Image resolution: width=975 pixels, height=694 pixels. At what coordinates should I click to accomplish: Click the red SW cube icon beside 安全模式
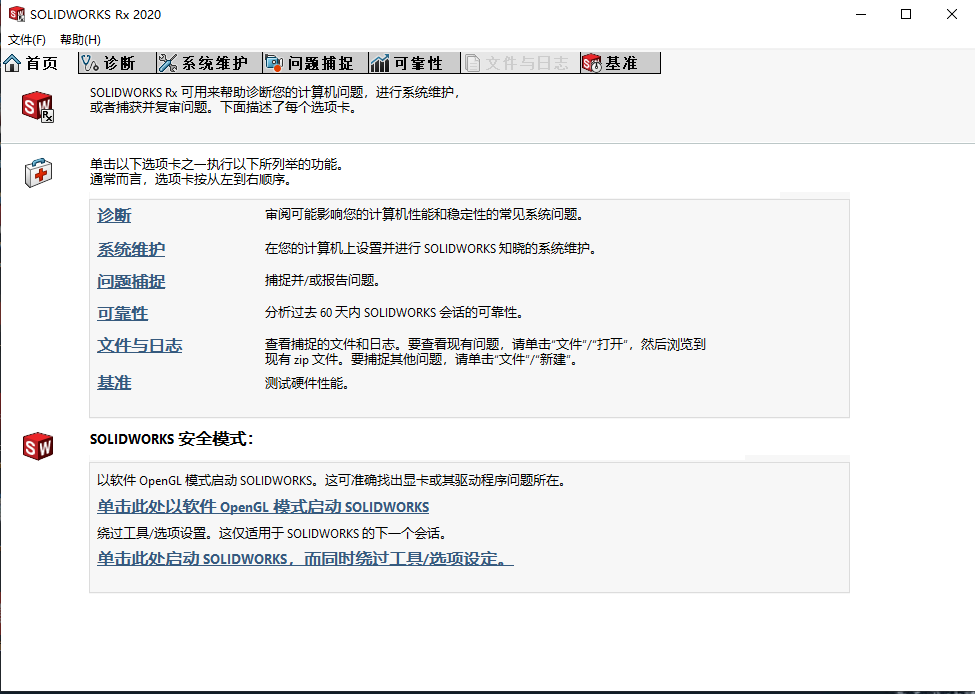pyautogui.click(x=38, y=446)
